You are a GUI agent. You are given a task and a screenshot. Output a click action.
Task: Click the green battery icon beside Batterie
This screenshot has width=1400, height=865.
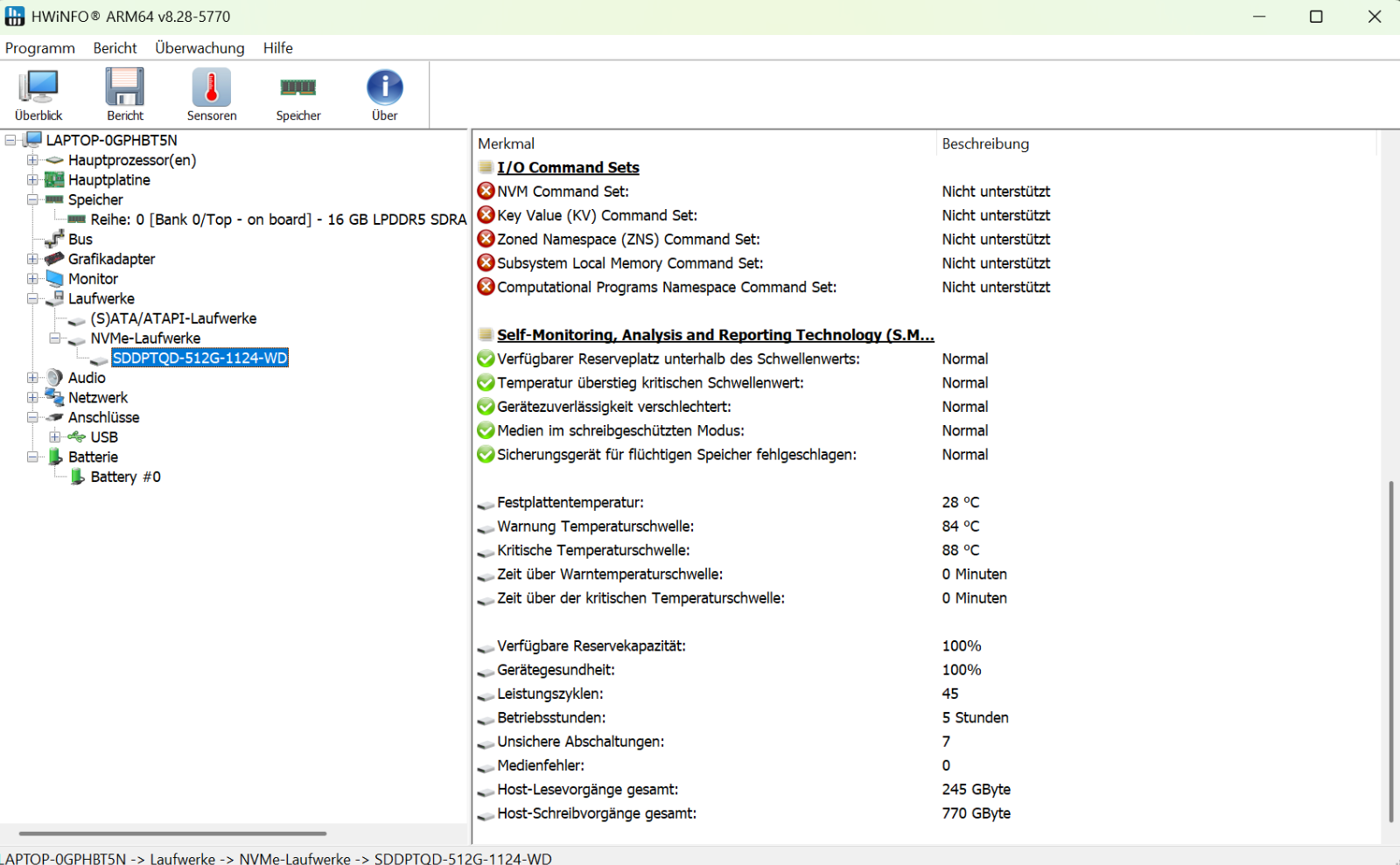(x=55, y=457)
